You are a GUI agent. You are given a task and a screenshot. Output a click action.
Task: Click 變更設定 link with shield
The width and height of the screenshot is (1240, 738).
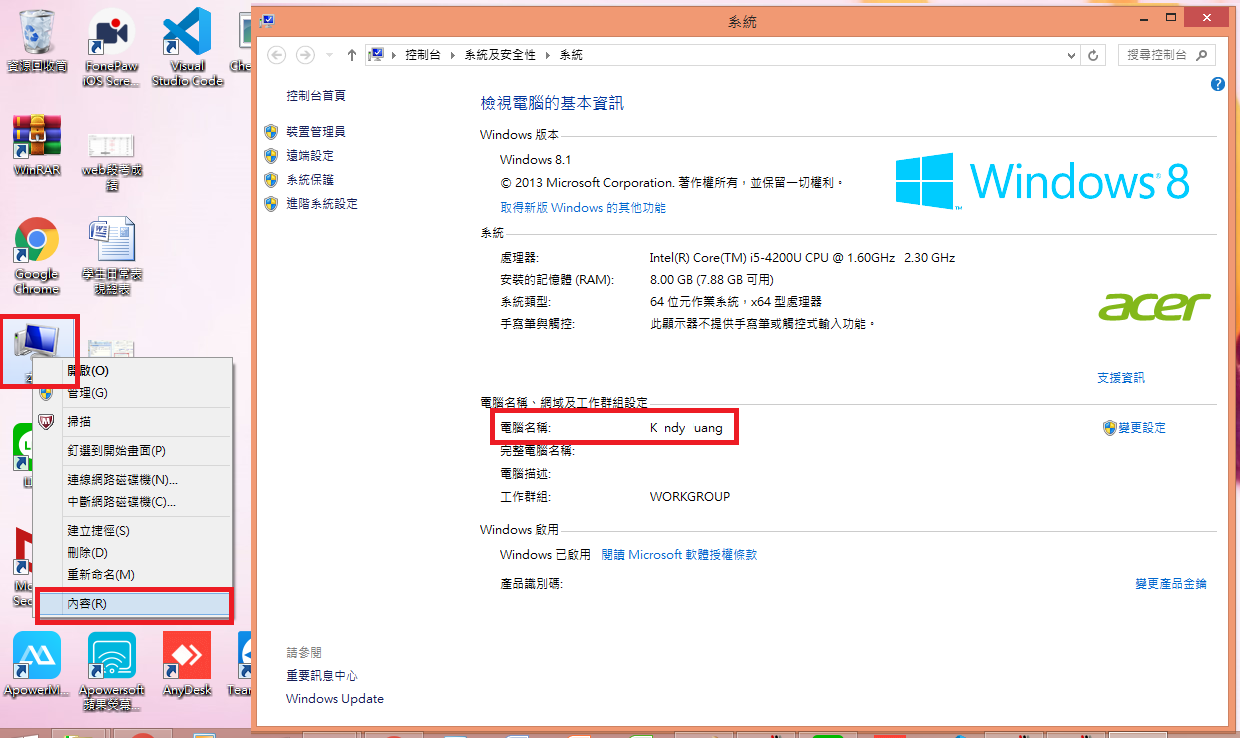coord(1142,428)
